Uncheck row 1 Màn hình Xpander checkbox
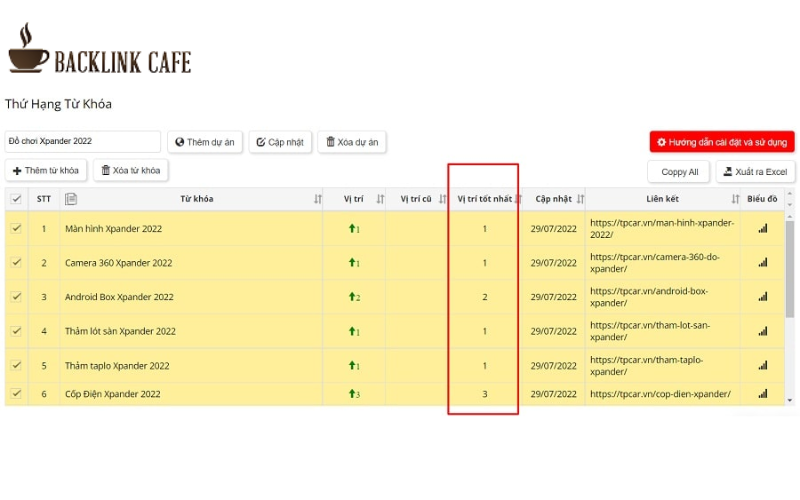Screen dimensions: 800x500 coord(16,228)
